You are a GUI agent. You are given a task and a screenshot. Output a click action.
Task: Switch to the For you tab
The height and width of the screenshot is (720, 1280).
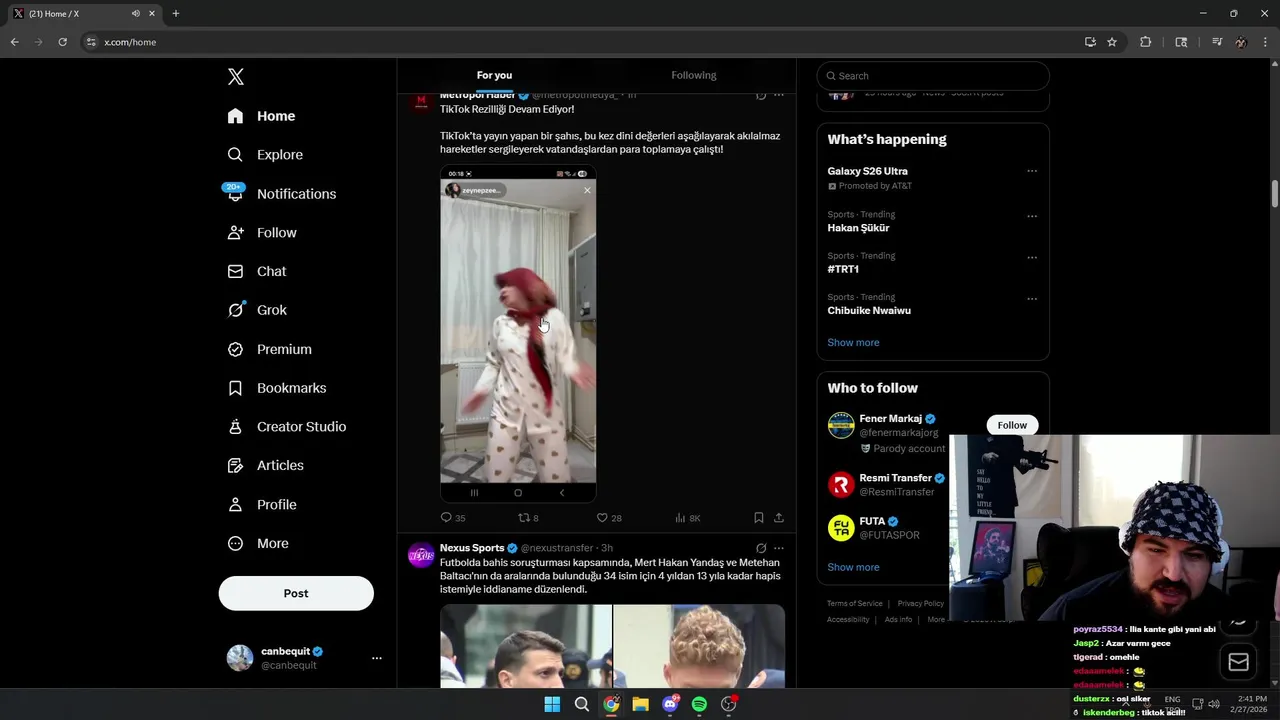pyautogui.click(x=494, y=75)
